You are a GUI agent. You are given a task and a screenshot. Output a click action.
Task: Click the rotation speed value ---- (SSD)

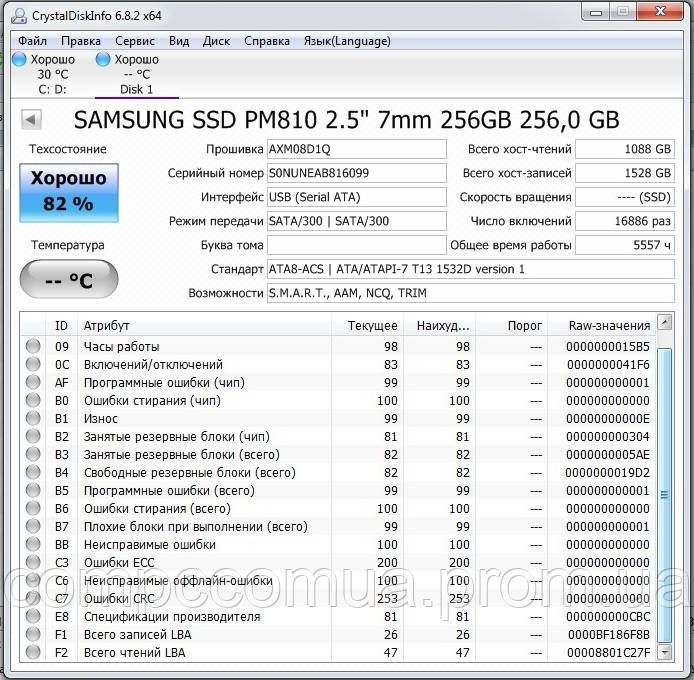[625, 197]
